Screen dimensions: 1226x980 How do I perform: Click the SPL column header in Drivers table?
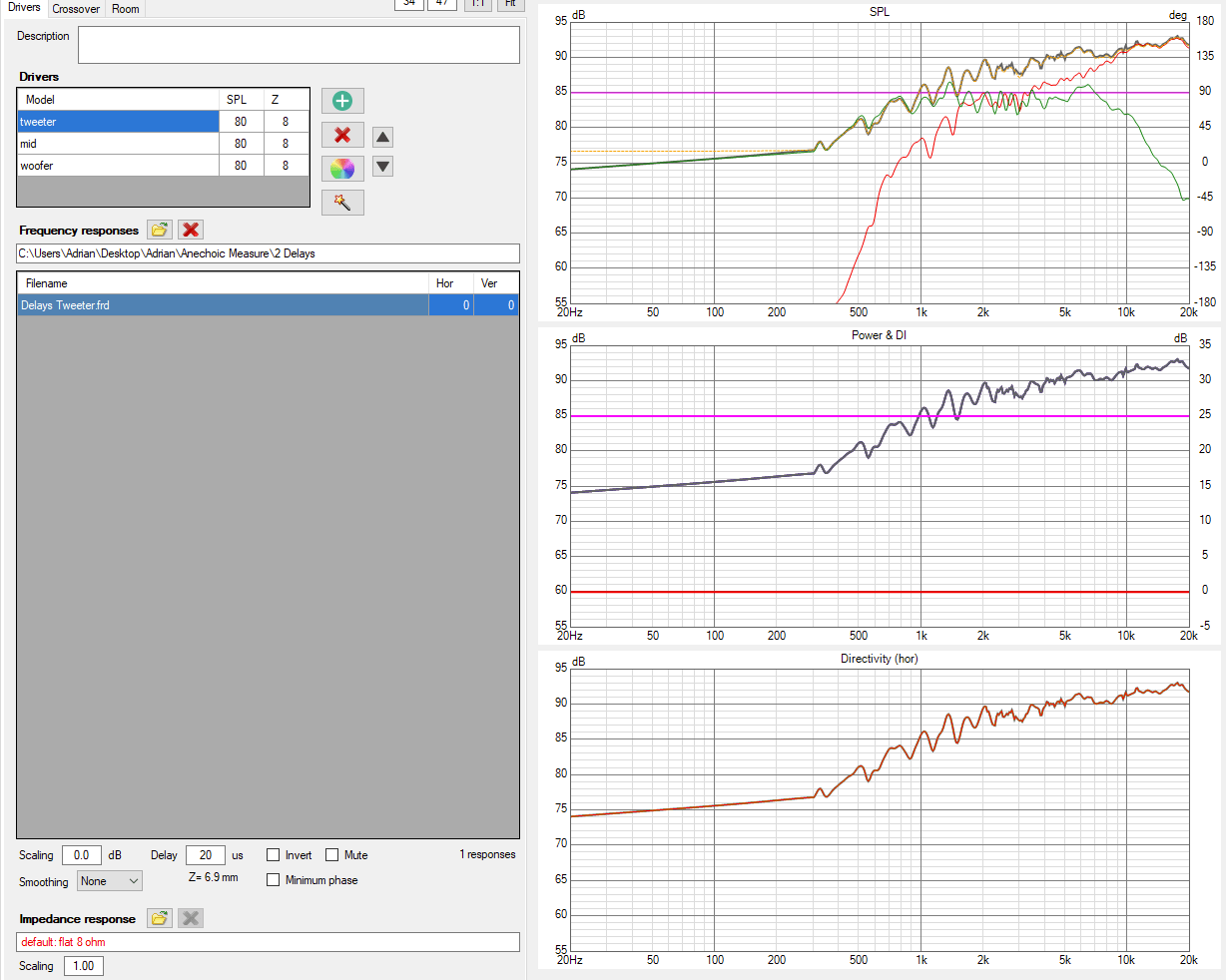(x=242, y=100)
